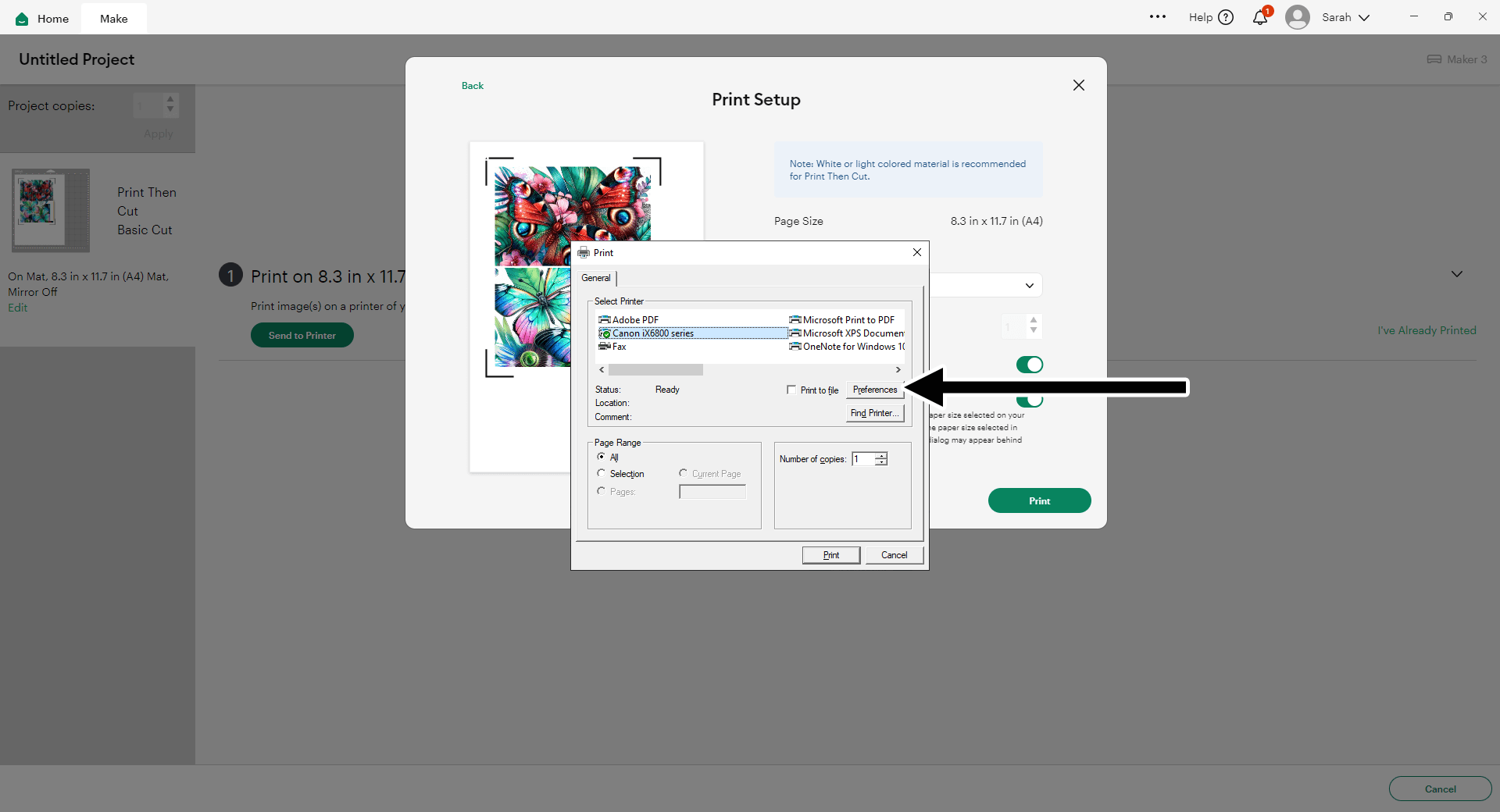The image size is (1500, 812).
Task: Click the Untitled Project title
Action: [77, 59]
